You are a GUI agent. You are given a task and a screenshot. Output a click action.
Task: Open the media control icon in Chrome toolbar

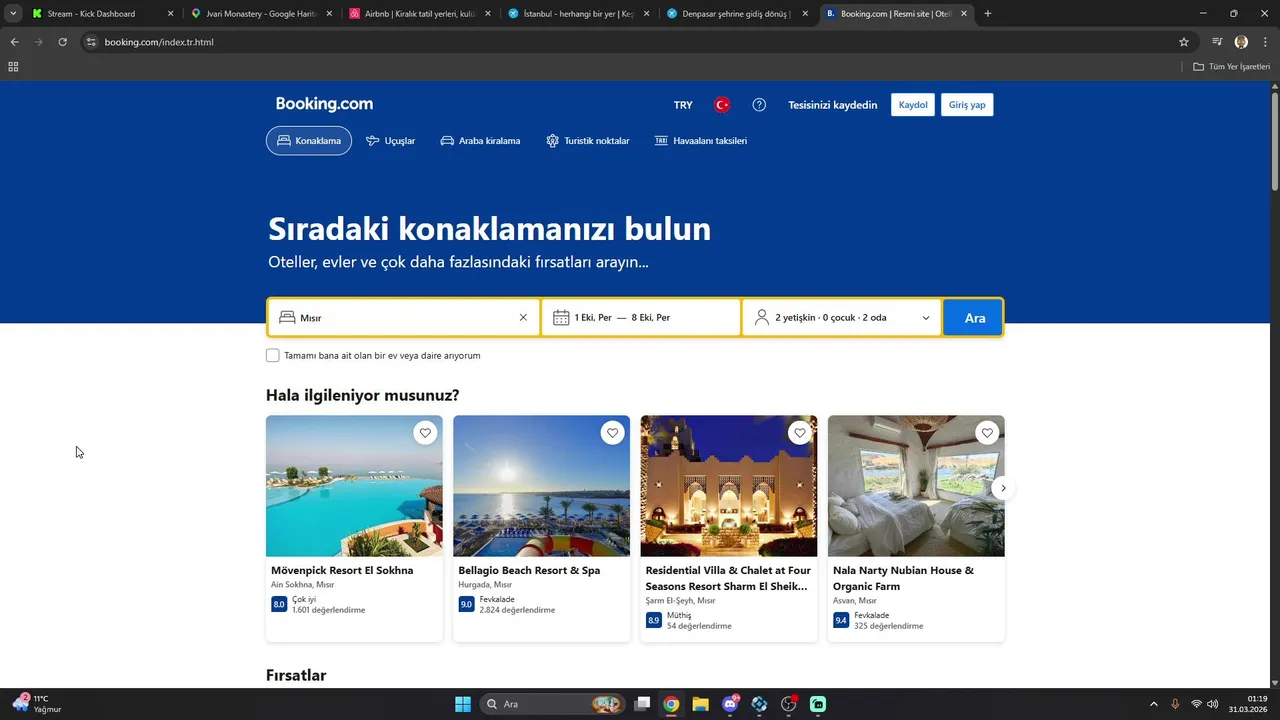(x=1217, y=42)
